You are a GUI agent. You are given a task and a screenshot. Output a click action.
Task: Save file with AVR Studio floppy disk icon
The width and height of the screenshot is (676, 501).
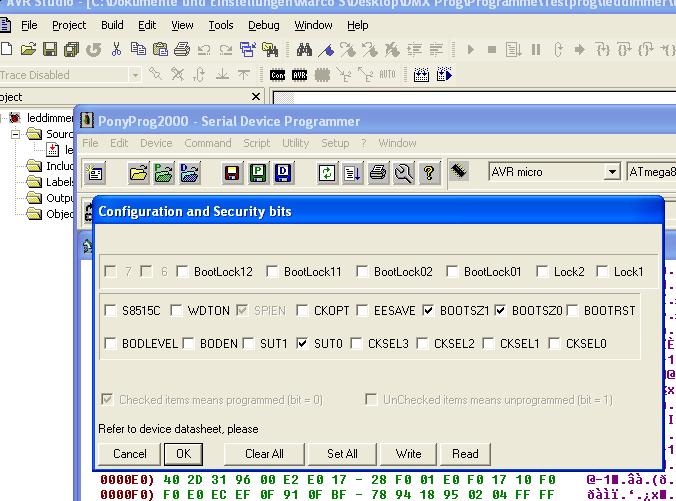point(50,50)
